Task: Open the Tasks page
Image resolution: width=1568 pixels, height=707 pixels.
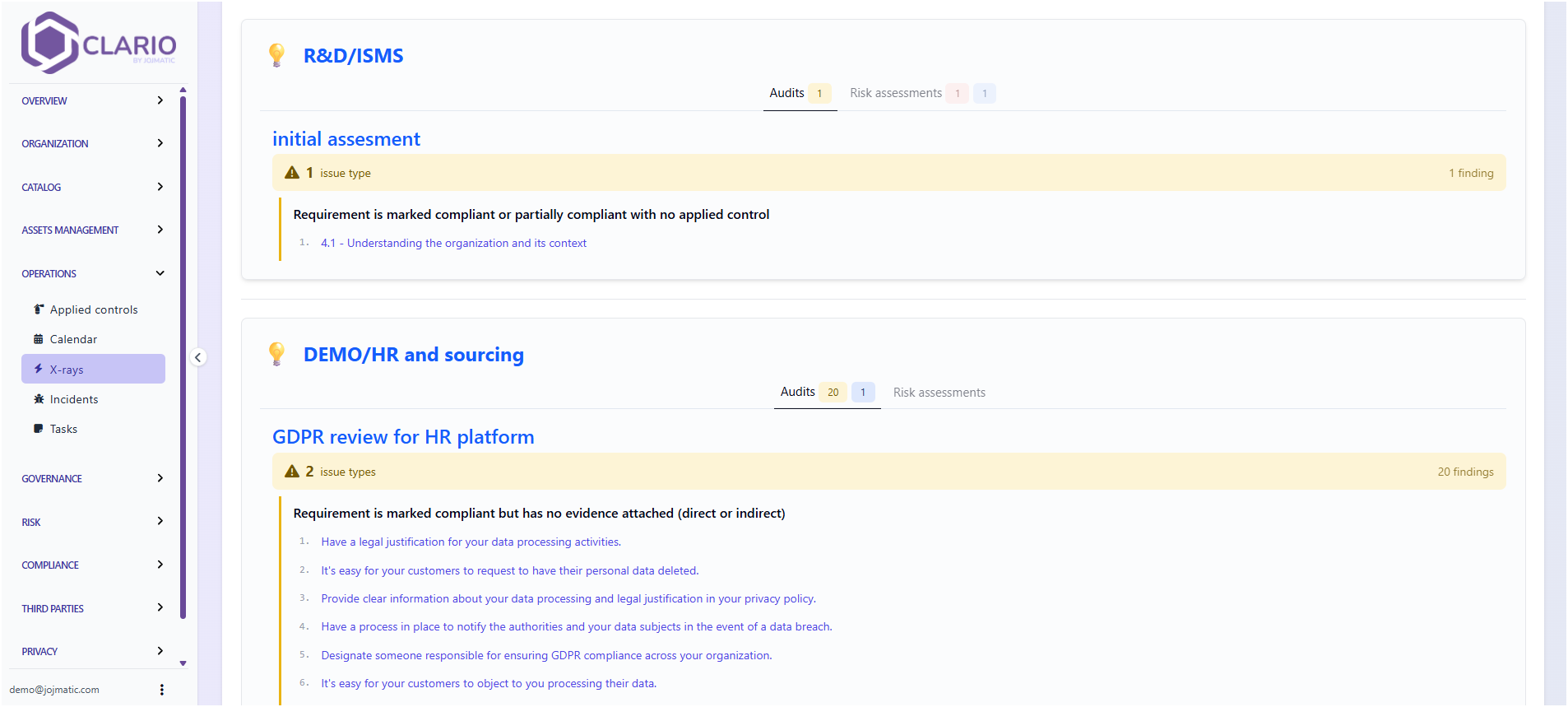Action: click(63, 429)
